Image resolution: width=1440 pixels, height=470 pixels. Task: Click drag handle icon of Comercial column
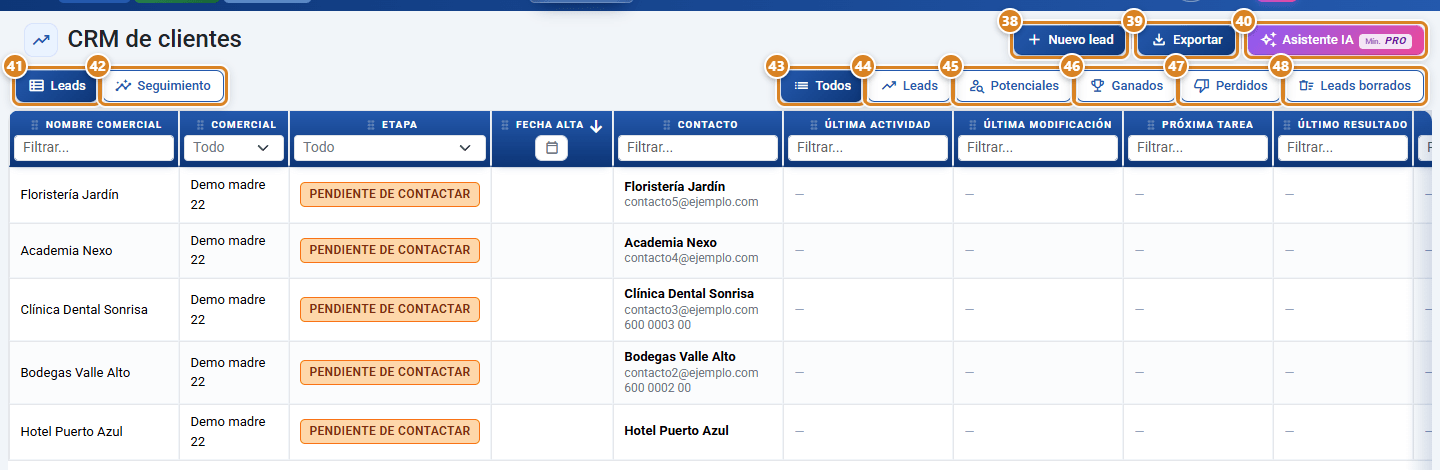[200, 125]
